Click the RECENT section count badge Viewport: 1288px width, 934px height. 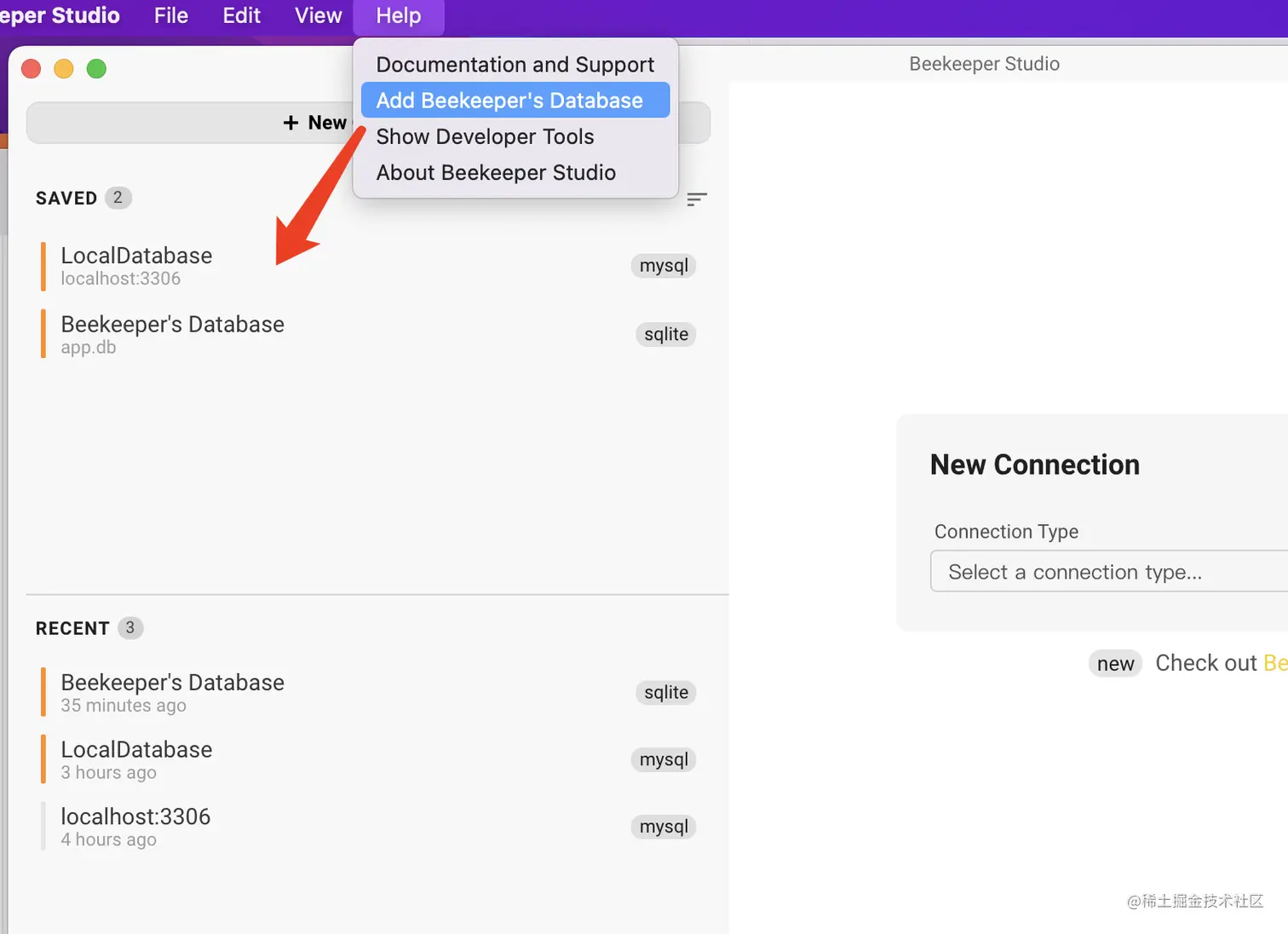click(x=130, y=628)
